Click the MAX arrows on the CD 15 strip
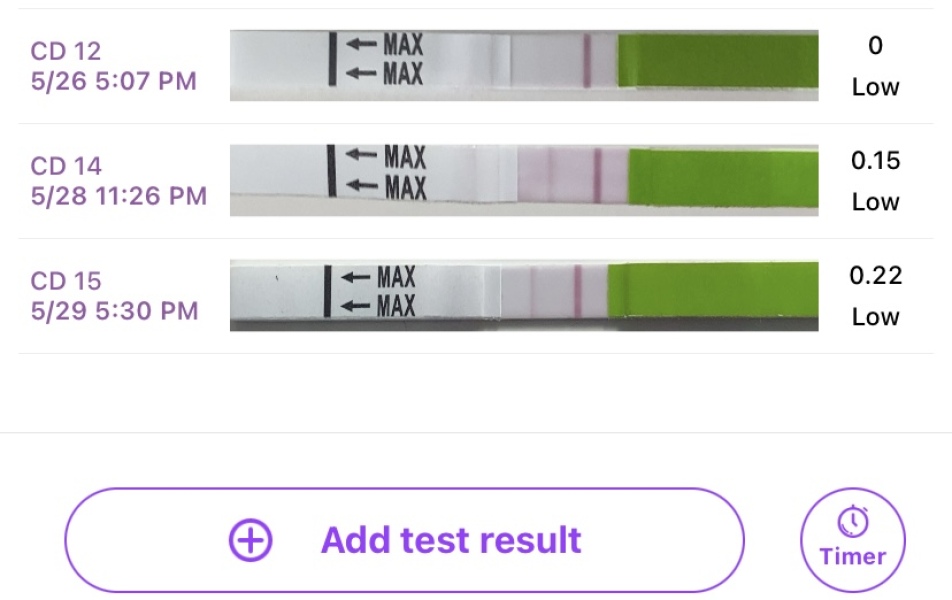This screenshot has width=952, height=600. [378, 293]
